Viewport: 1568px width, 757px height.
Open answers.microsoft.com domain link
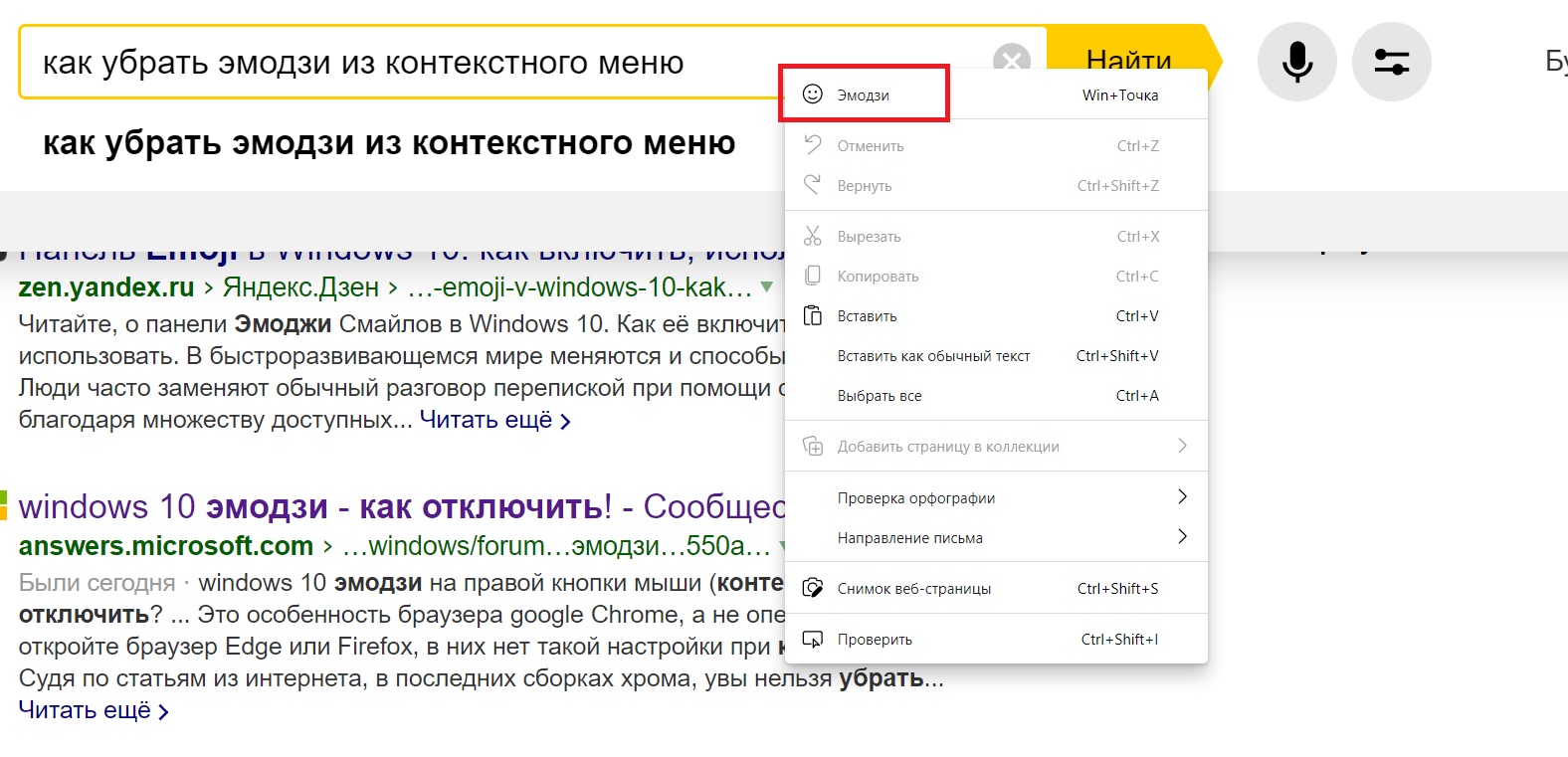[166, 546]
